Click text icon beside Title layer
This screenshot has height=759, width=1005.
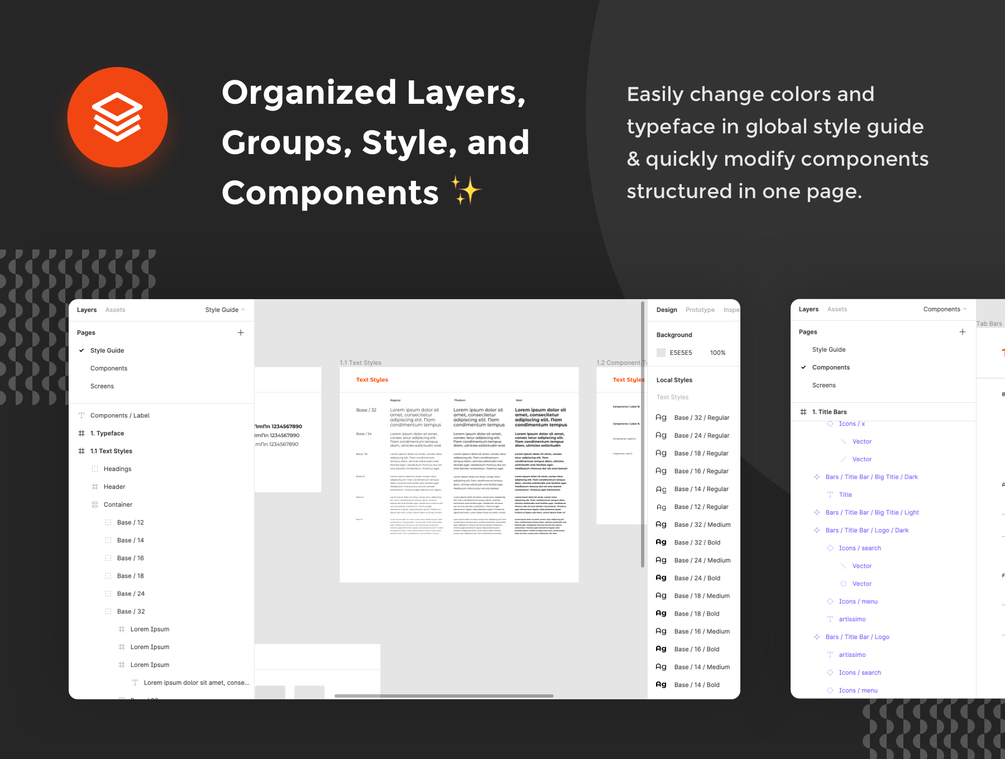[830, 495]
